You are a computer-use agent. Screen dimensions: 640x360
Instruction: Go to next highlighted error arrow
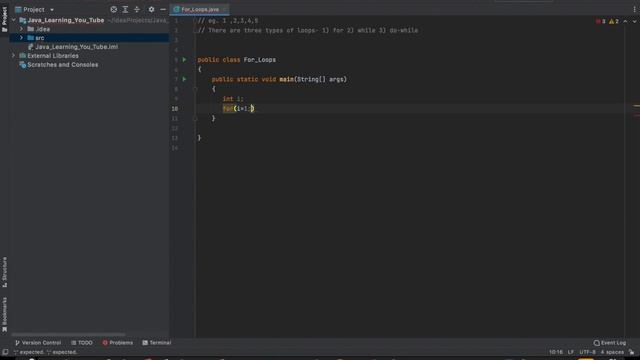pos(634,21)
